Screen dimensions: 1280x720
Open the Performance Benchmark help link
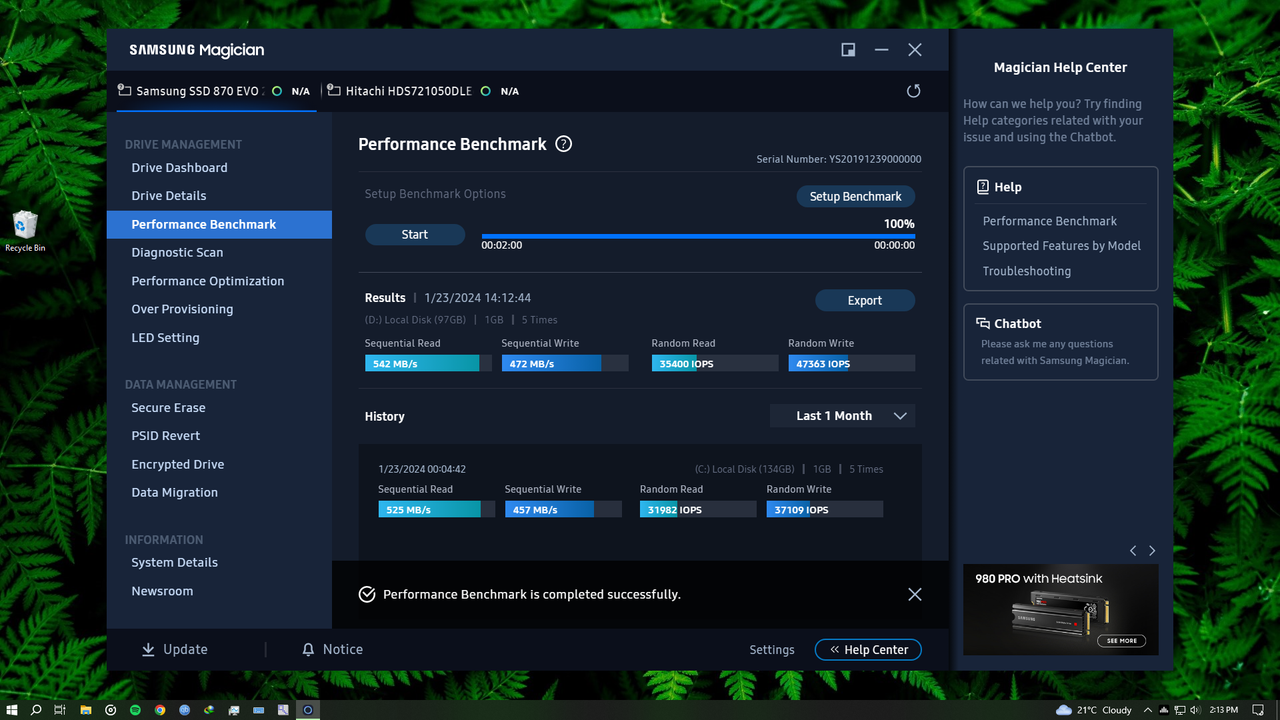click(1050, 221)
